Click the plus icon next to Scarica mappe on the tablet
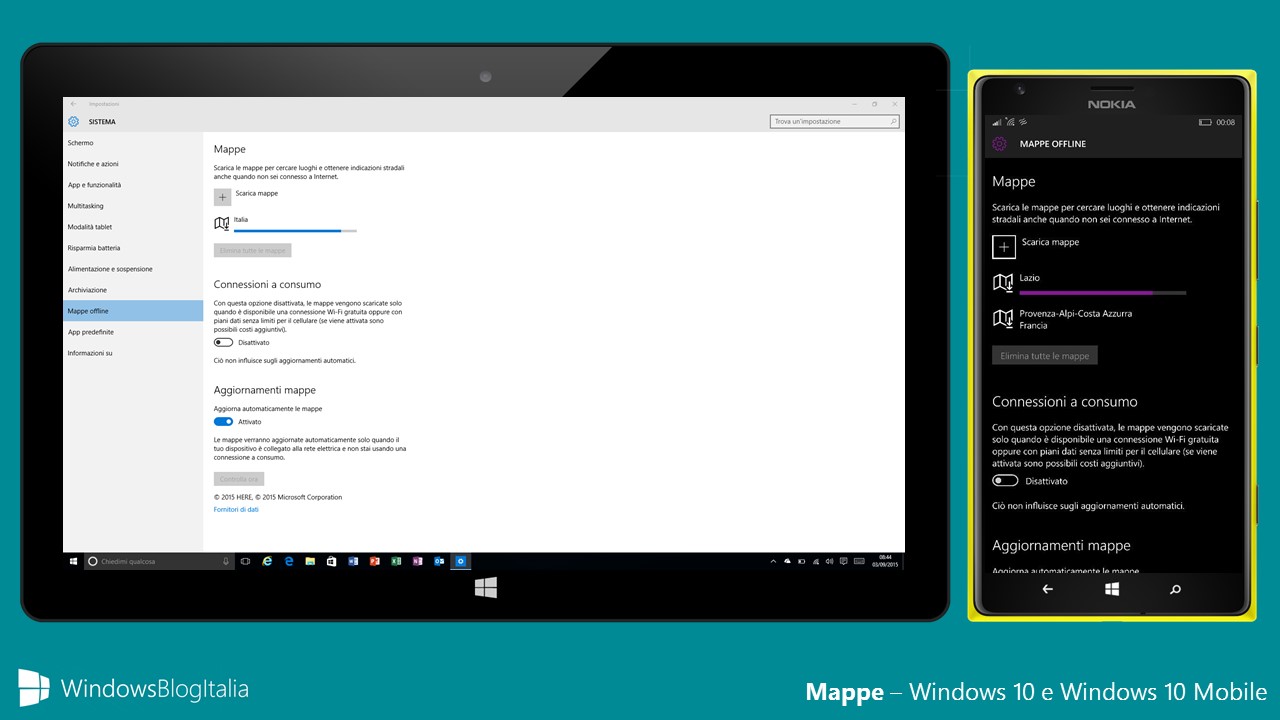 click(222, 197)
